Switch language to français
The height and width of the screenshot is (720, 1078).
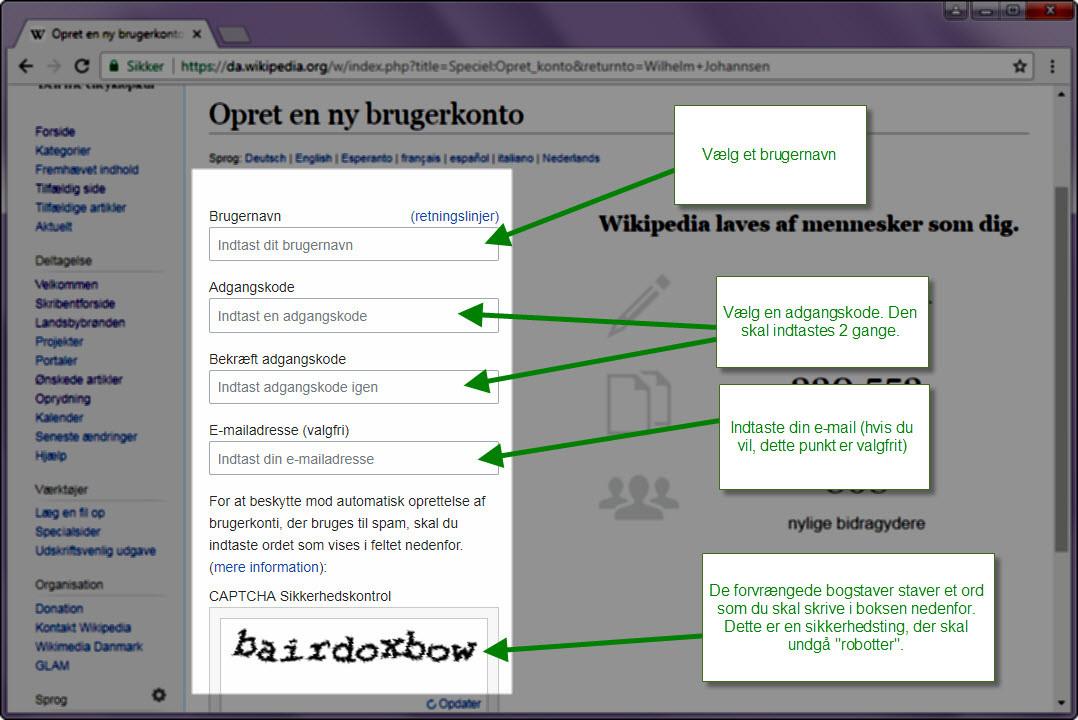tap(421, 158)
